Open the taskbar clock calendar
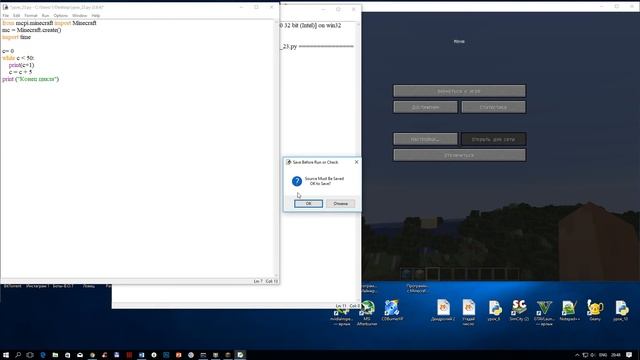The height and width of the screenshot is (360, 640). point(616,355)
